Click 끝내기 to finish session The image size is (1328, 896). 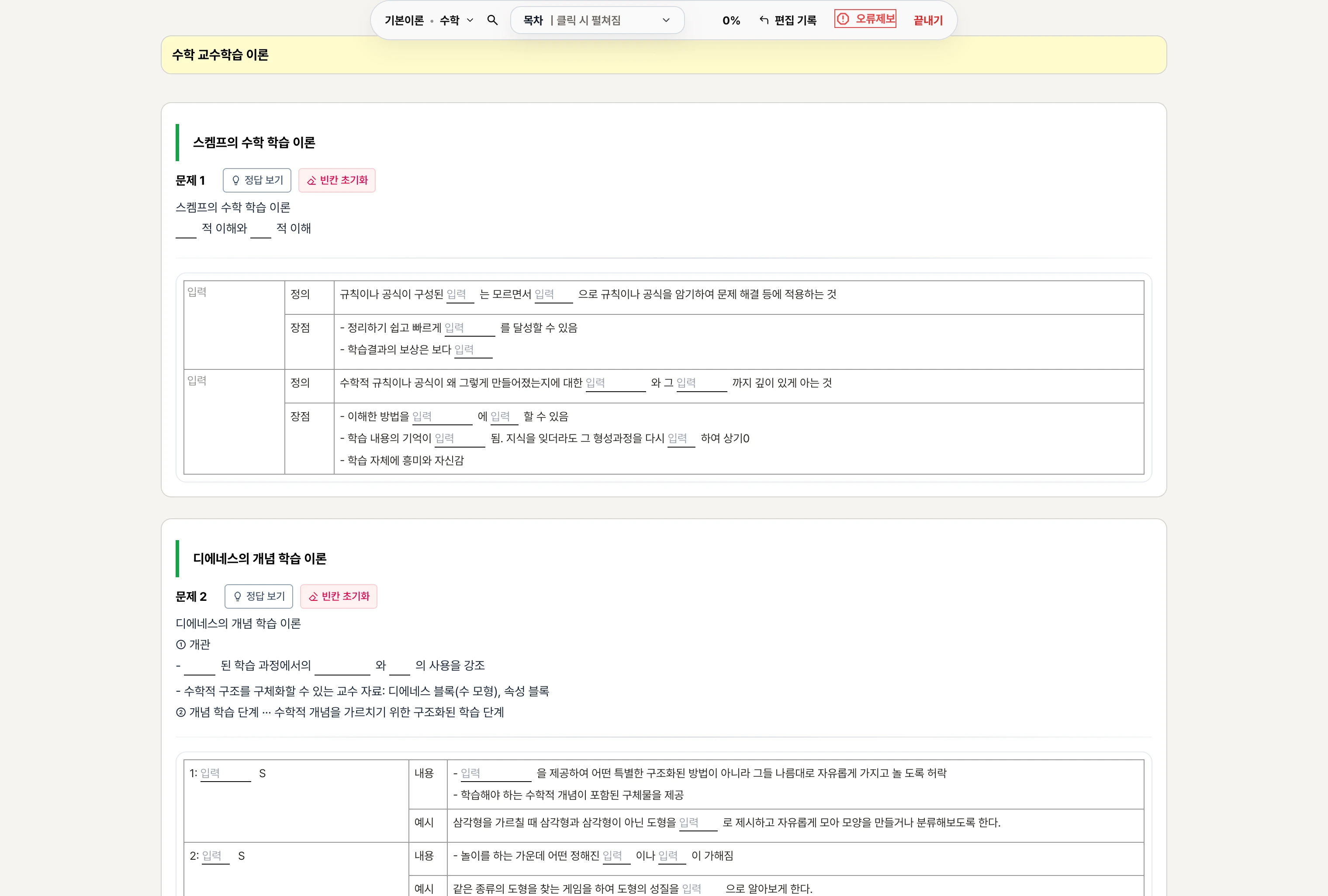(x=927, y=21)
